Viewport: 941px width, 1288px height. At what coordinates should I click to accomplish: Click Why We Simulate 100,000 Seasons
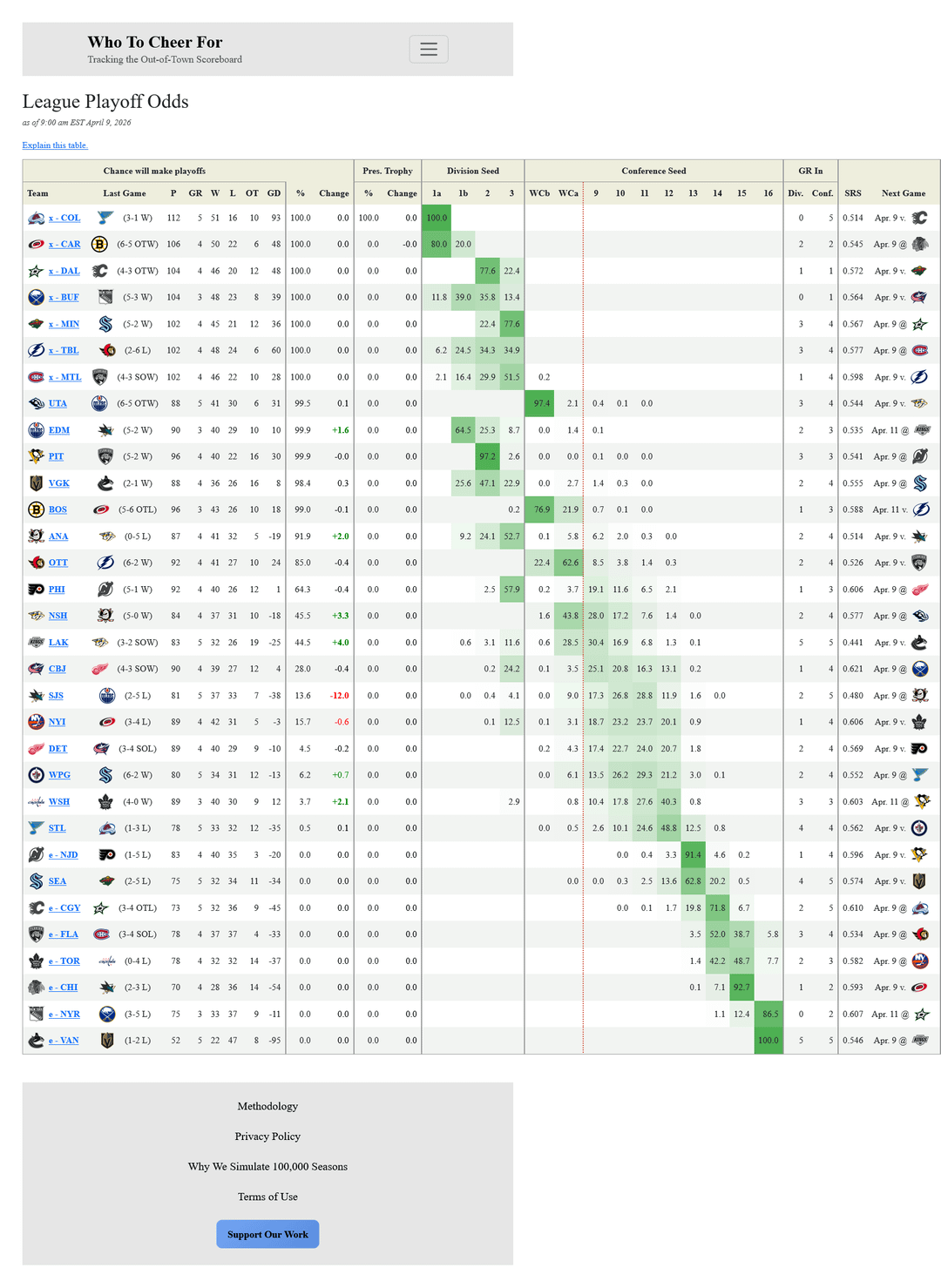point(267,1167)
